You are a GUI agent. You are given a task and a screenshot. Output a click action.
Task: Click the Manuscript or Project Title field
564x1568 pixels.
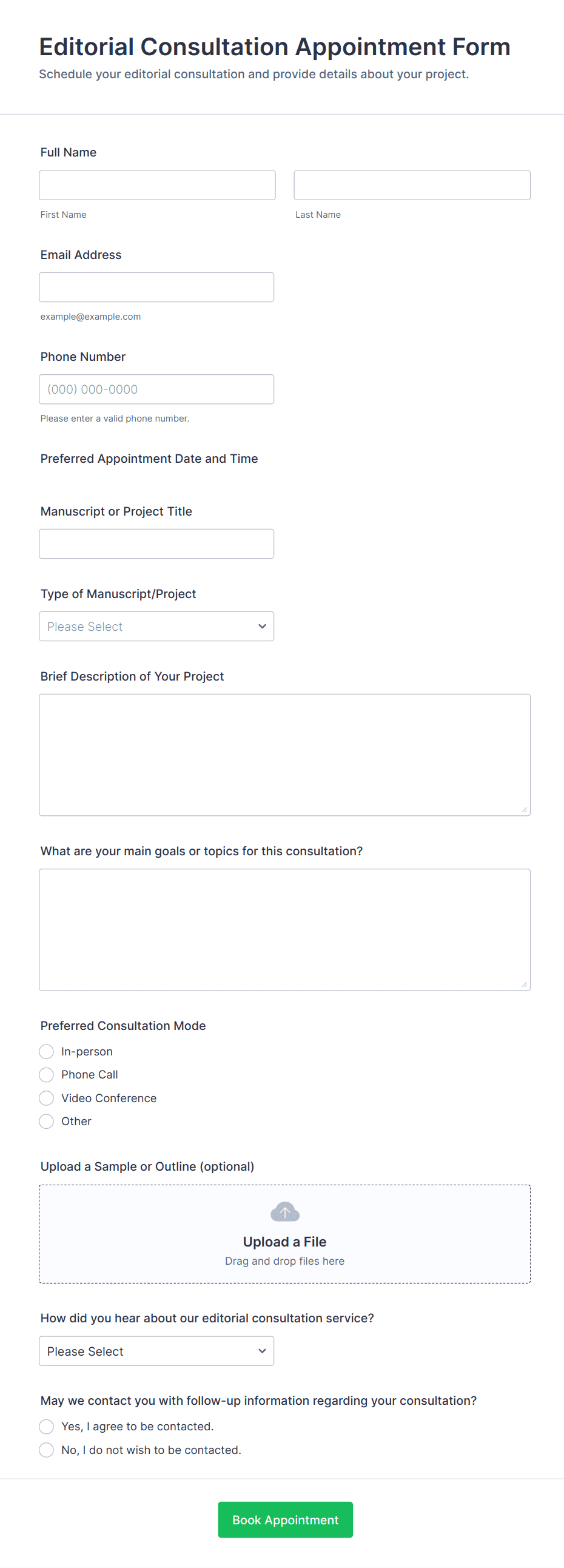(x=156, y=543)
